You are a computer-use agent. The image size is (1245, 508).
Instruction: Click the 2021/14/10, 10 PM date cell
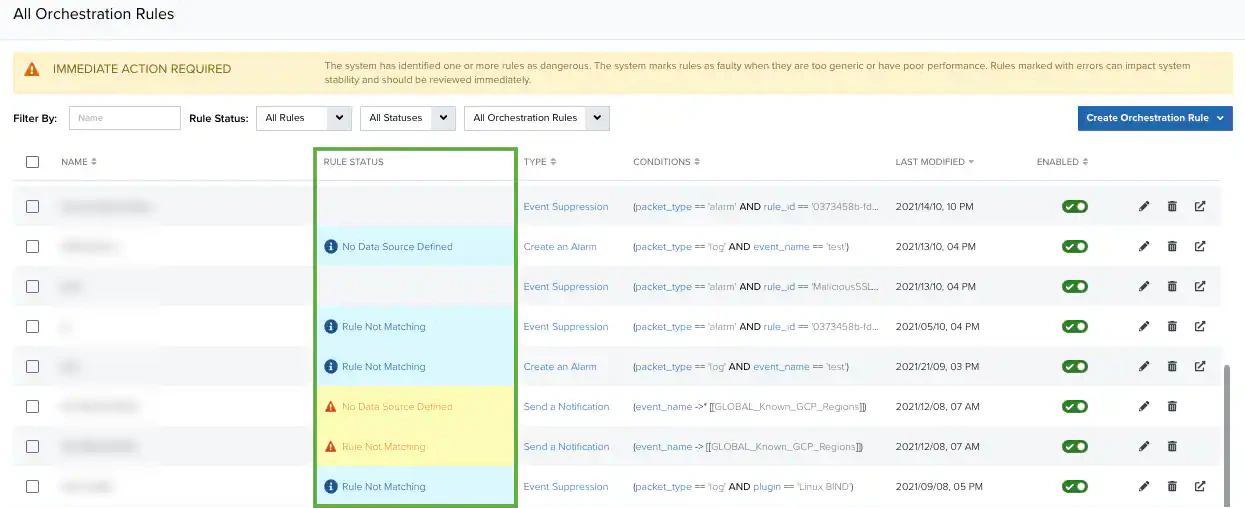934,207
